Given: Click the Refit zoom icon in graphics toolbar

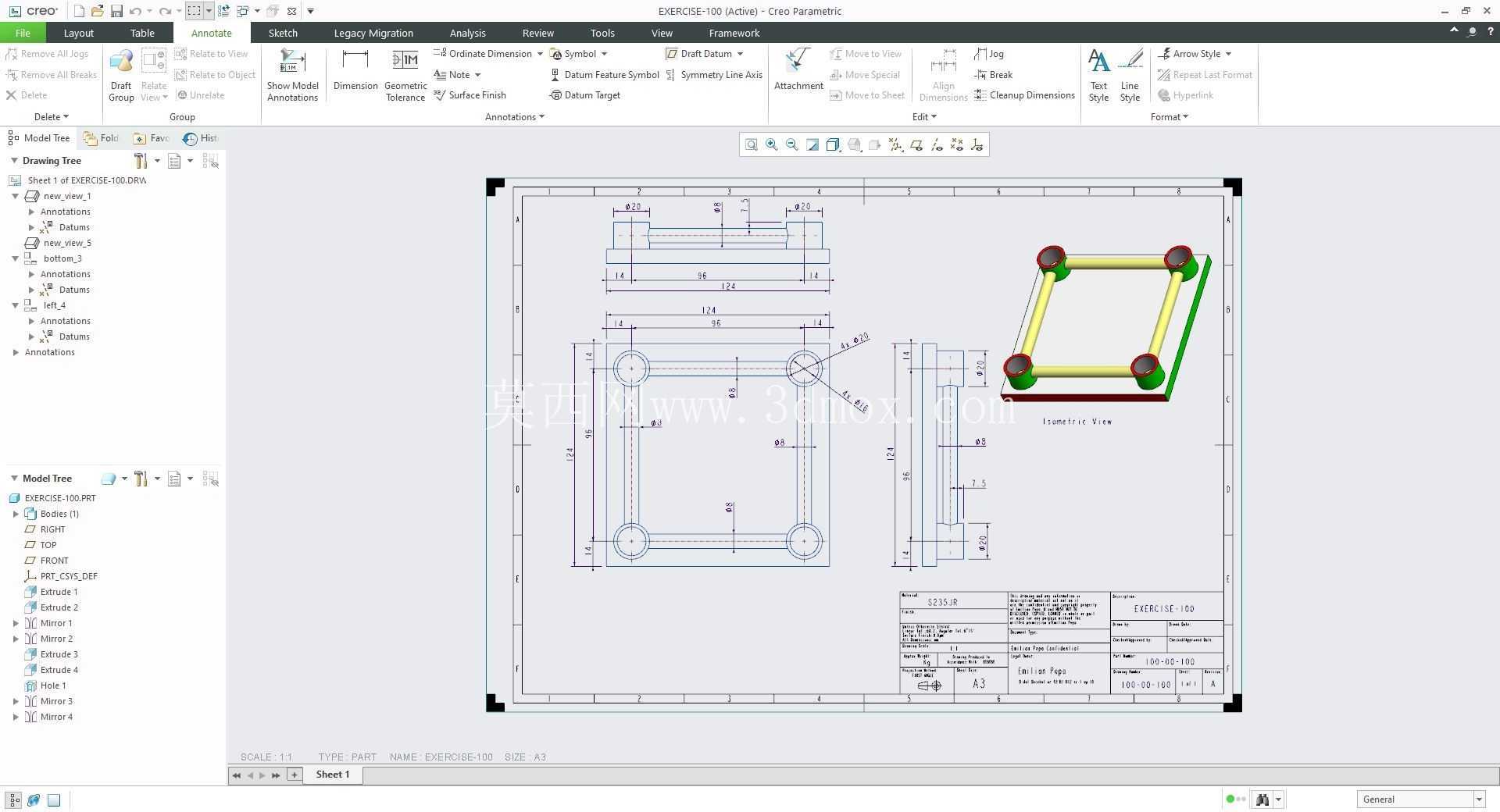Looking at the screenshot, I should tap(751, 144).
